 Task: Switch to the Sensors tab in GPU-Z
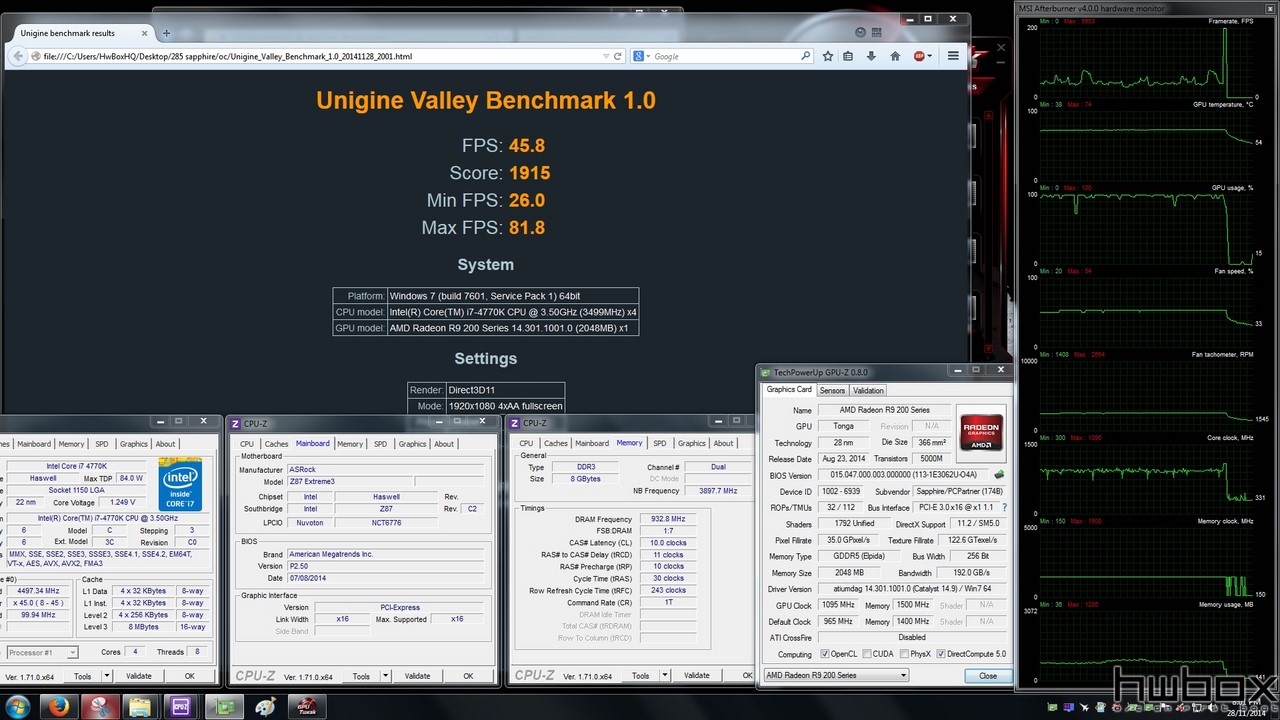832,390
